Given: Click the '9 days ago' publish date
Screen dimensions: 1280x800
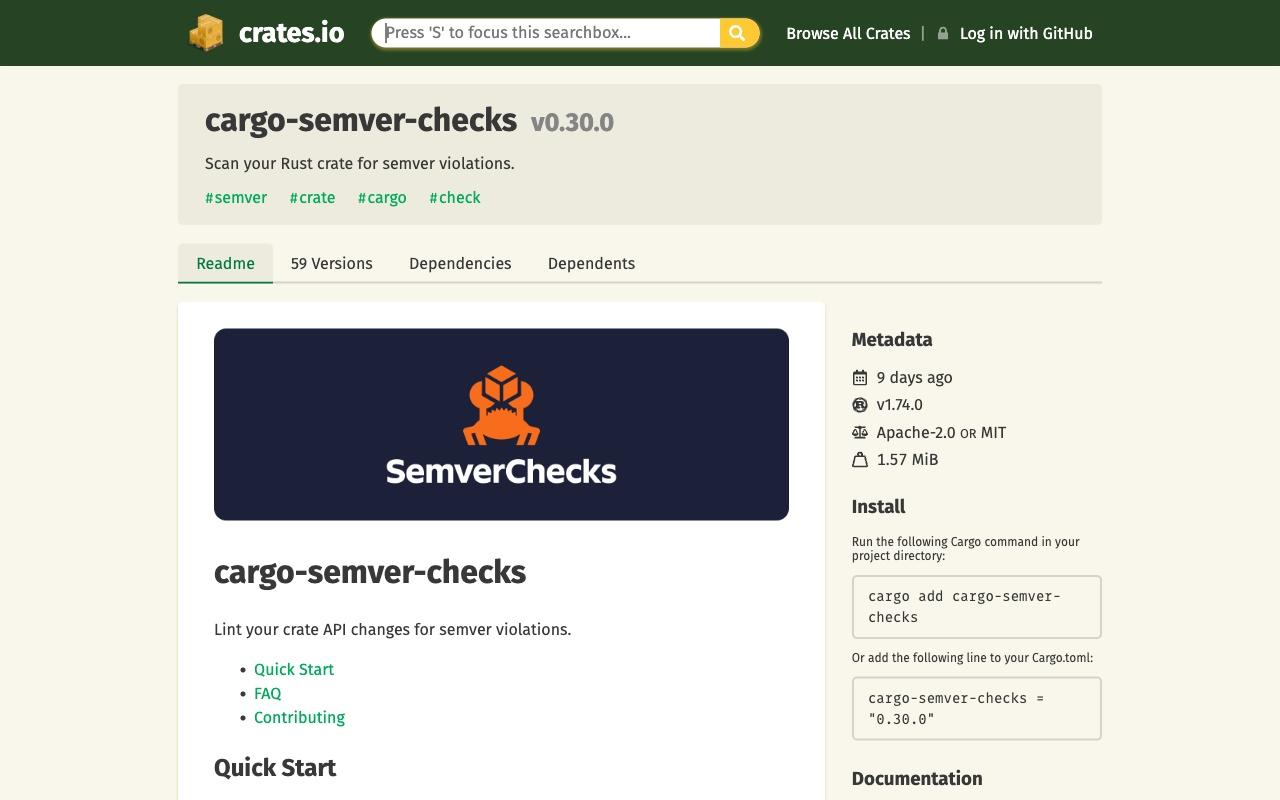Looking at the screenshot, I should [x=914, y=377].
